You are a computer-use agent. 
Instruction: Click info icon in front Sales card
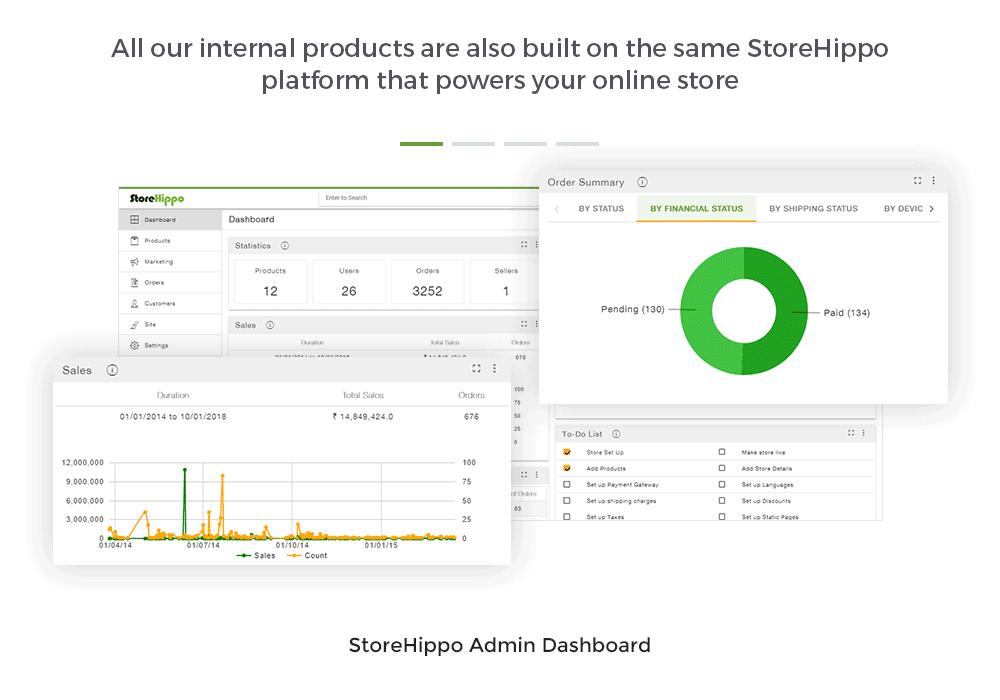112,370
